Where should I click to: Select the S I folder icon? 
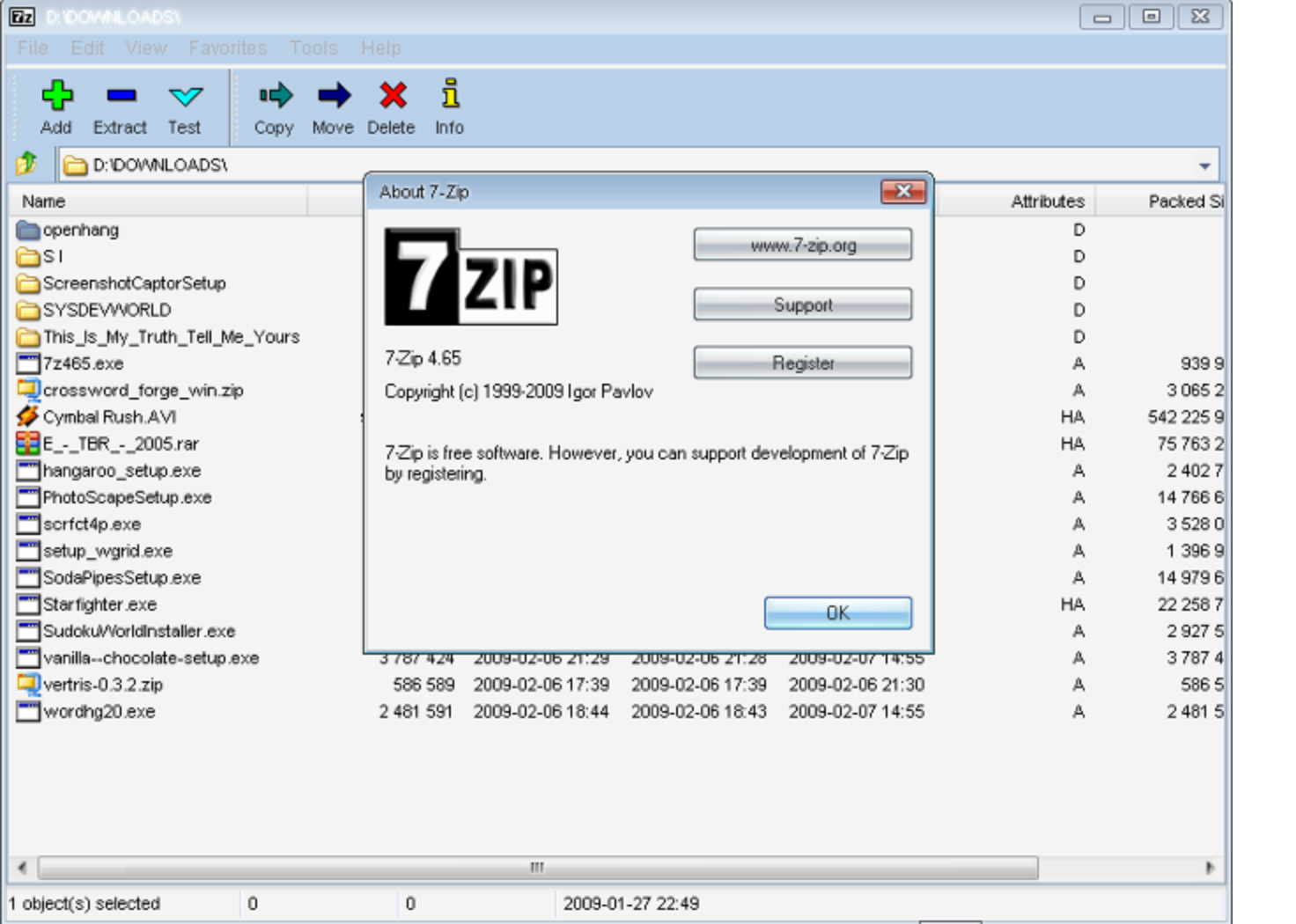[x=28, y=257]
